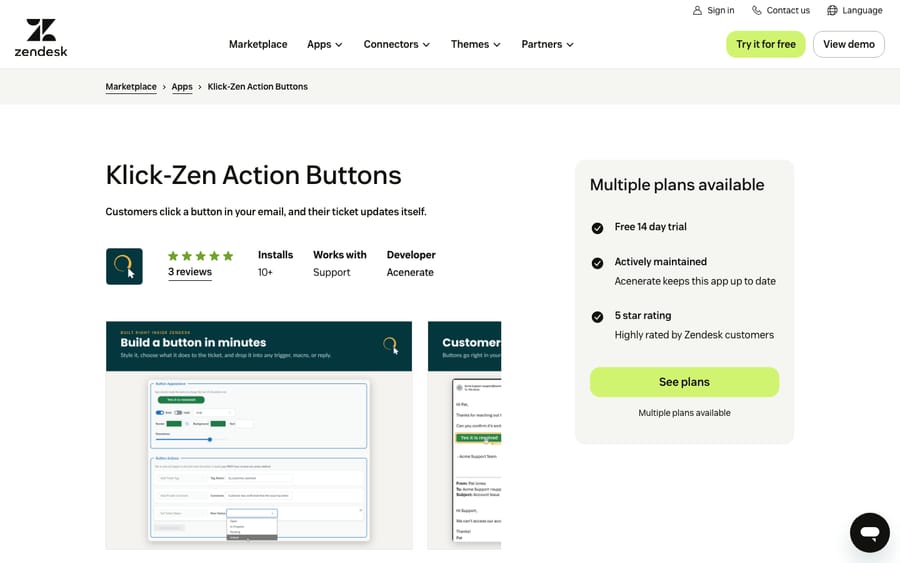Click the Actively maintained checkmark icon
The image size is (900, 563).
(x=597, y=263)
